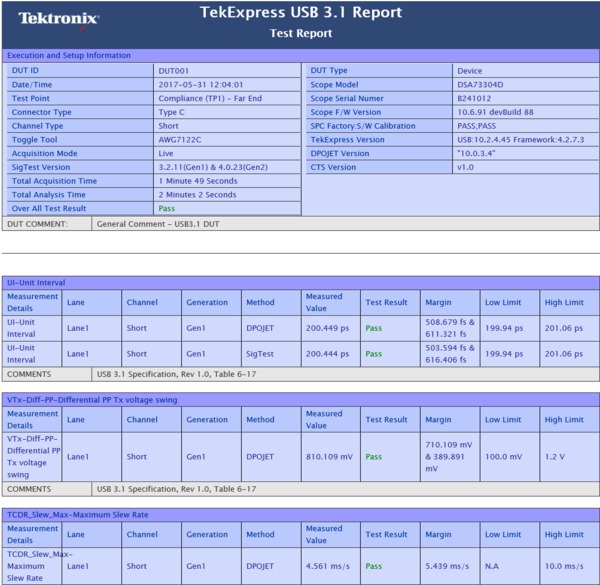Click the 'Execution and Setup Information' header
Viewport: 600px width, 585px height.
69,55
